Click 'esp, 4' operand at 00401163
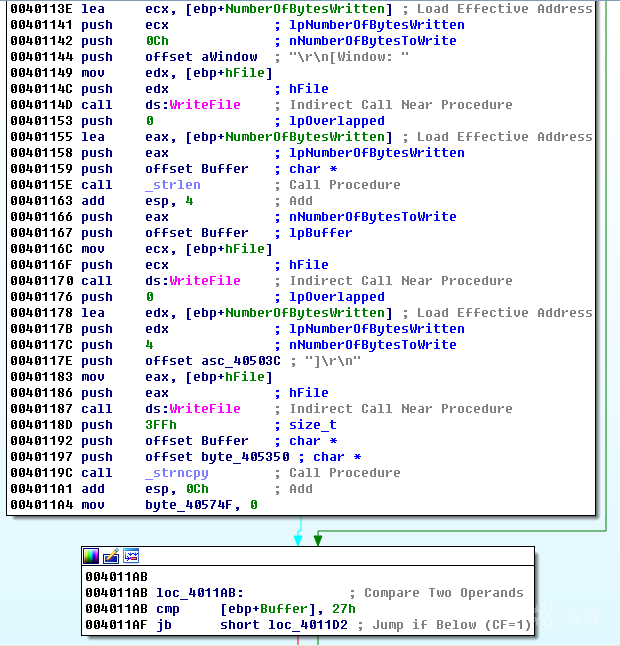620x646 pixels. click(169, 201)
